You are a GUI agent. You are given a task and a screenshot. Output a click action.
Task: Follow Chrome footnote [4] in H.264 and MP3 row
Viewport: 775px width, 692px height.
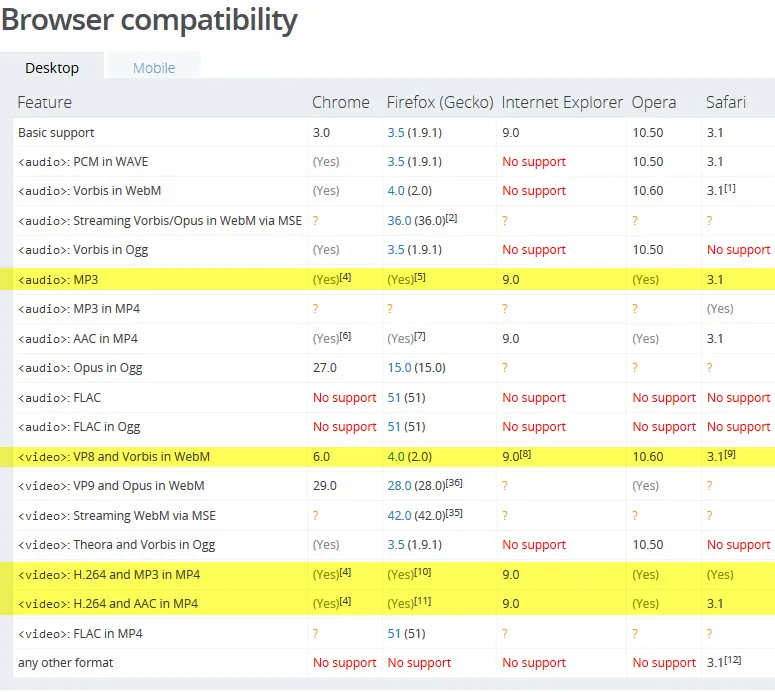[345, 572]
